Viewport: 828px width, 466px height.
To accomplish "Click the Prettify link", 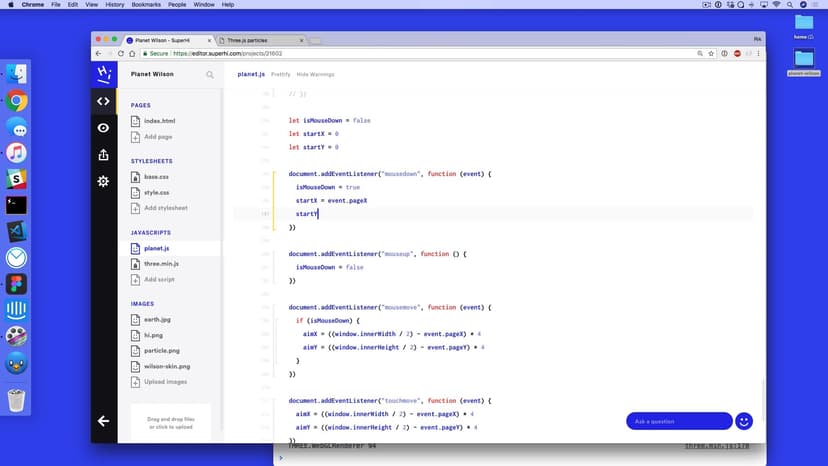I will (x=281, y=74).
